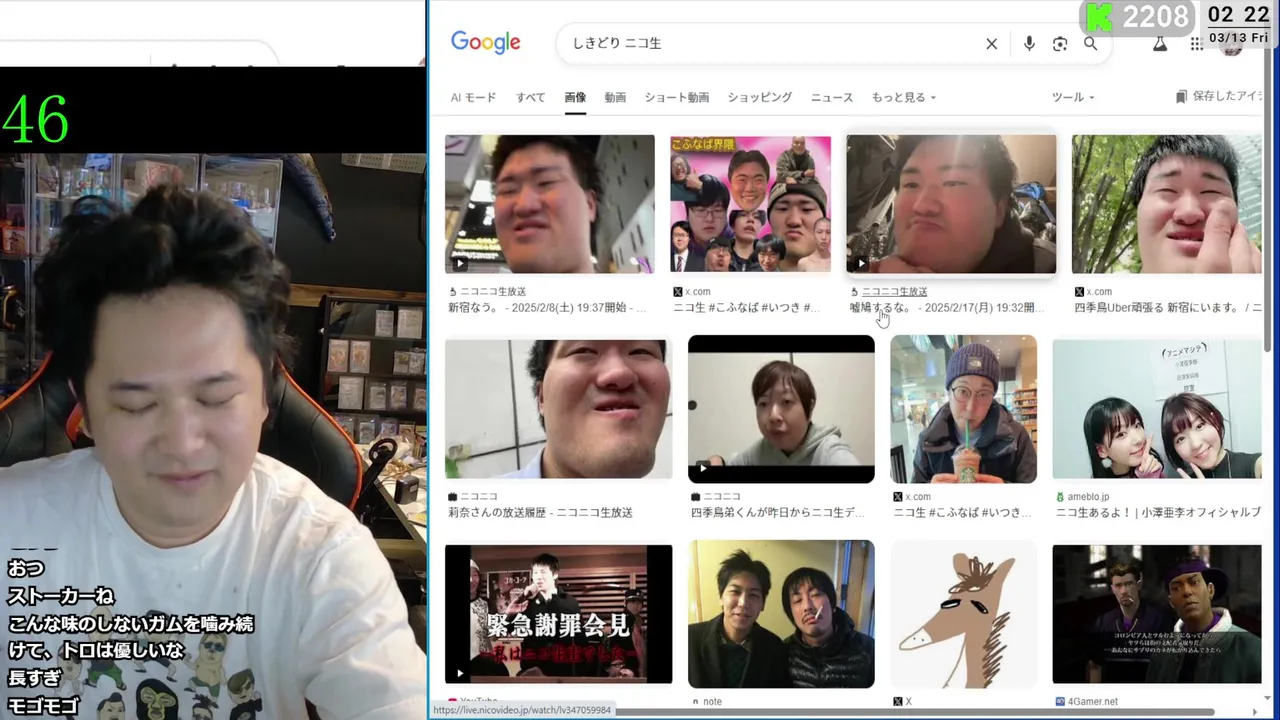The width and height of the screenshot is (1280, 720).
Task: Click the Google account avatar
Action: coord(1232,48)
